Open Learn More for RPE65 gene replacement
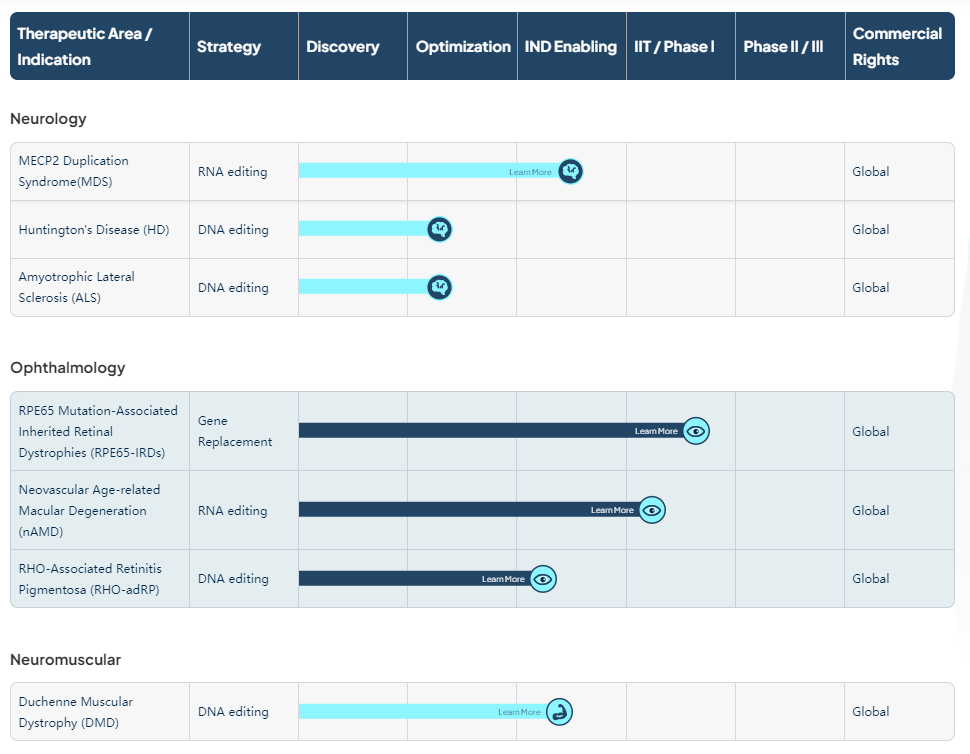 [656, 431]
